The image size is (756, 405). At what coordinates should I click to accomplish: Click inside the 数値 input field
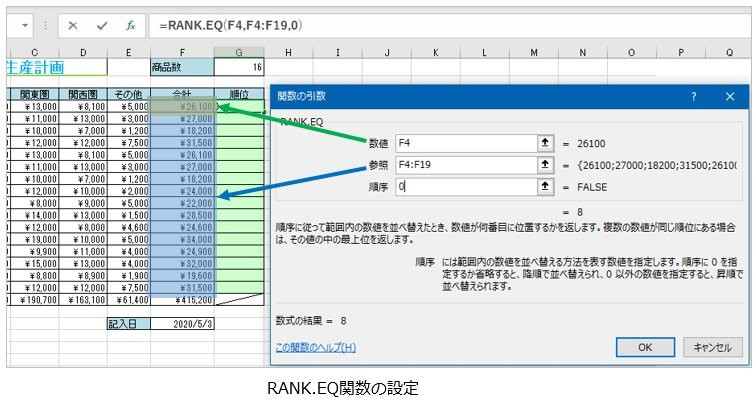point(462,142)
